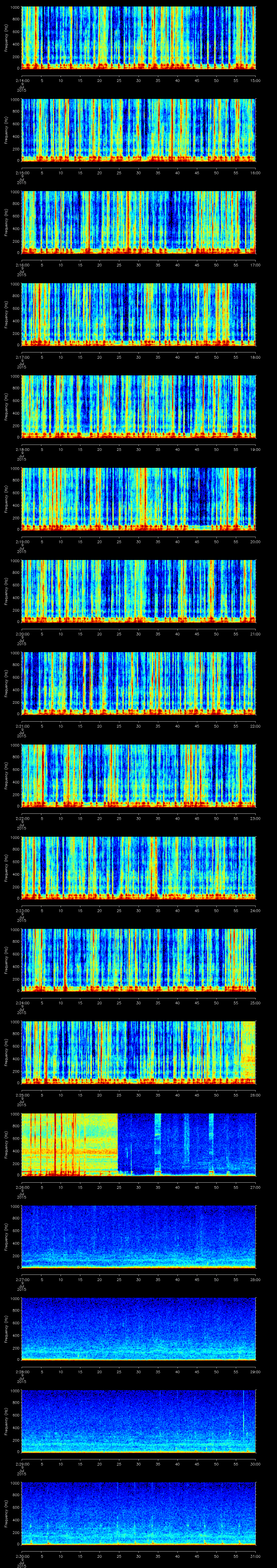Select the "26:00" end time label

point(255,1095)
